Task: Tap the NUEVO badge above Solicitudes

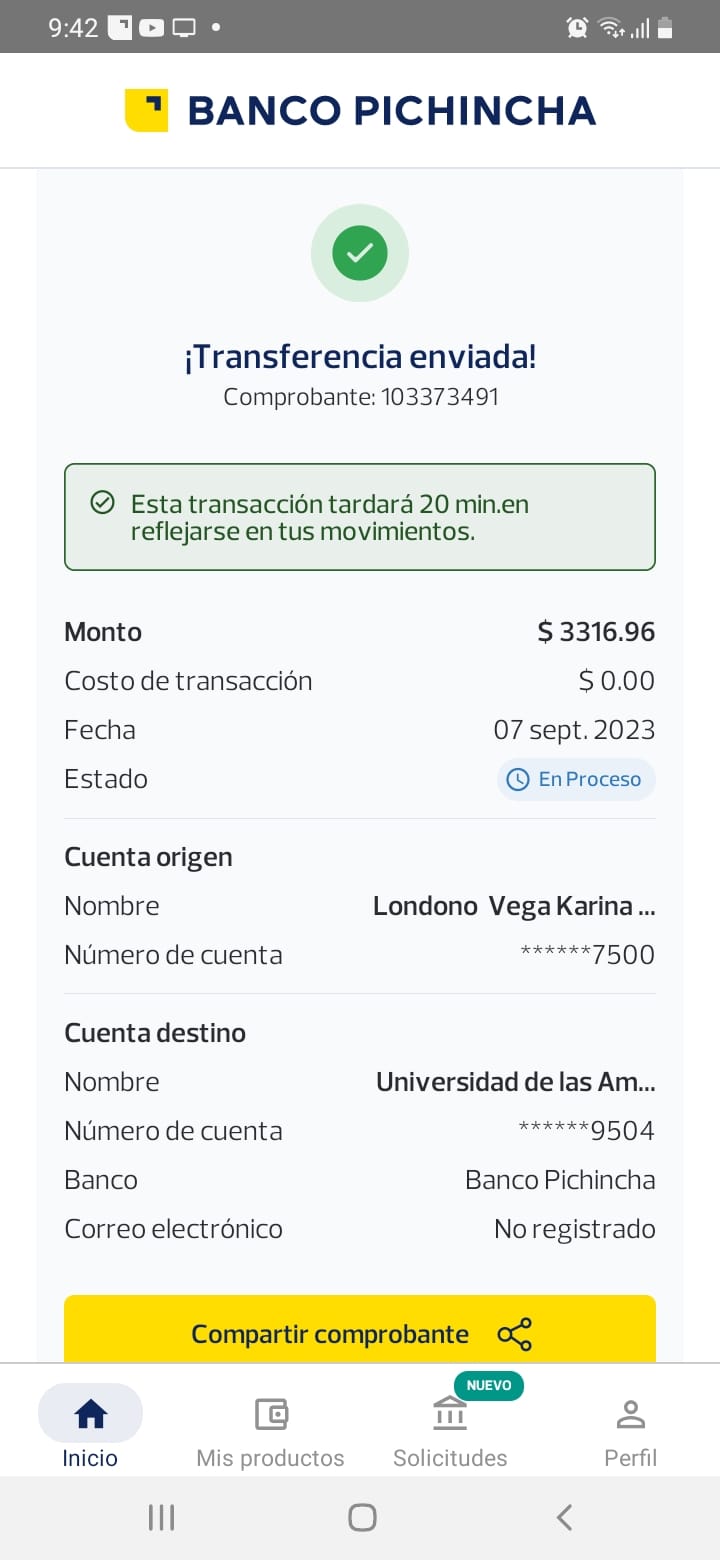Action: 489,1385
